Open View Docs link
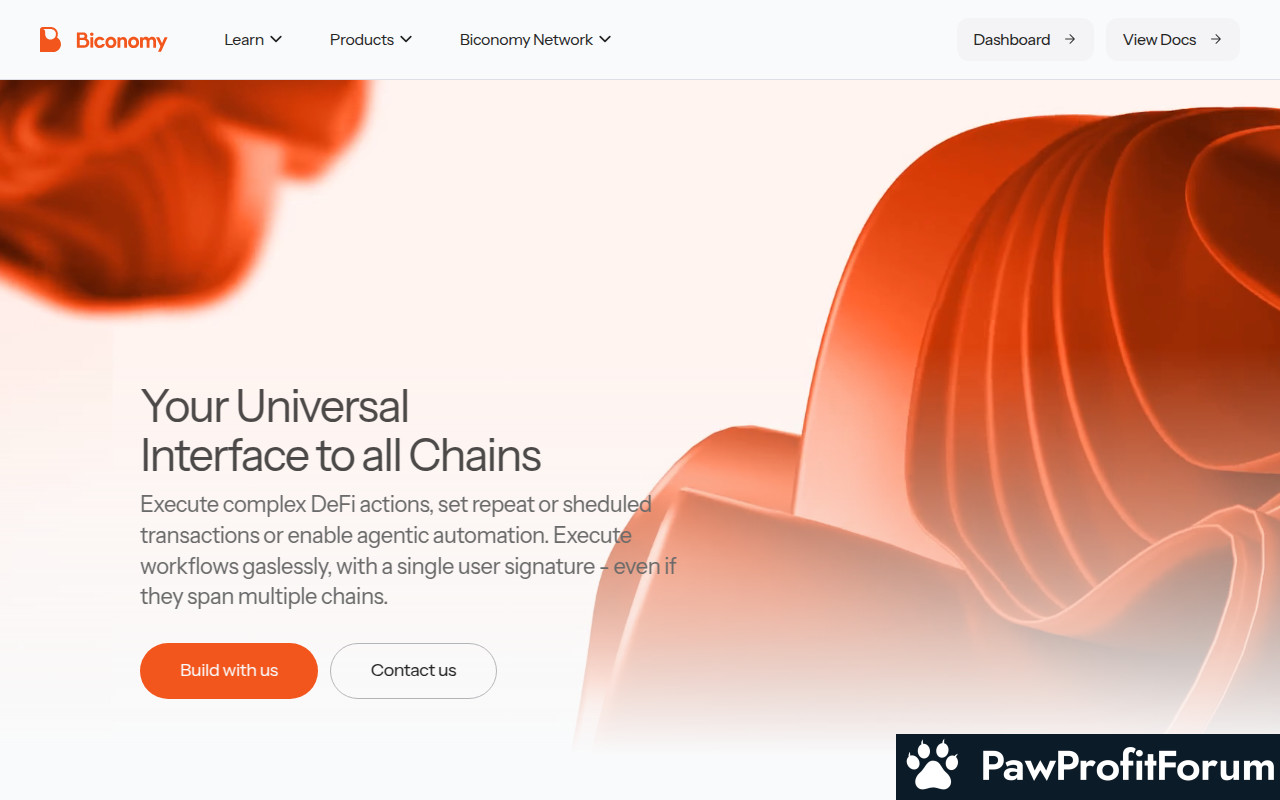Image resolution: width=1280 pixels, height=800 pixels. pyautogui.click(x=1172, y=40)
